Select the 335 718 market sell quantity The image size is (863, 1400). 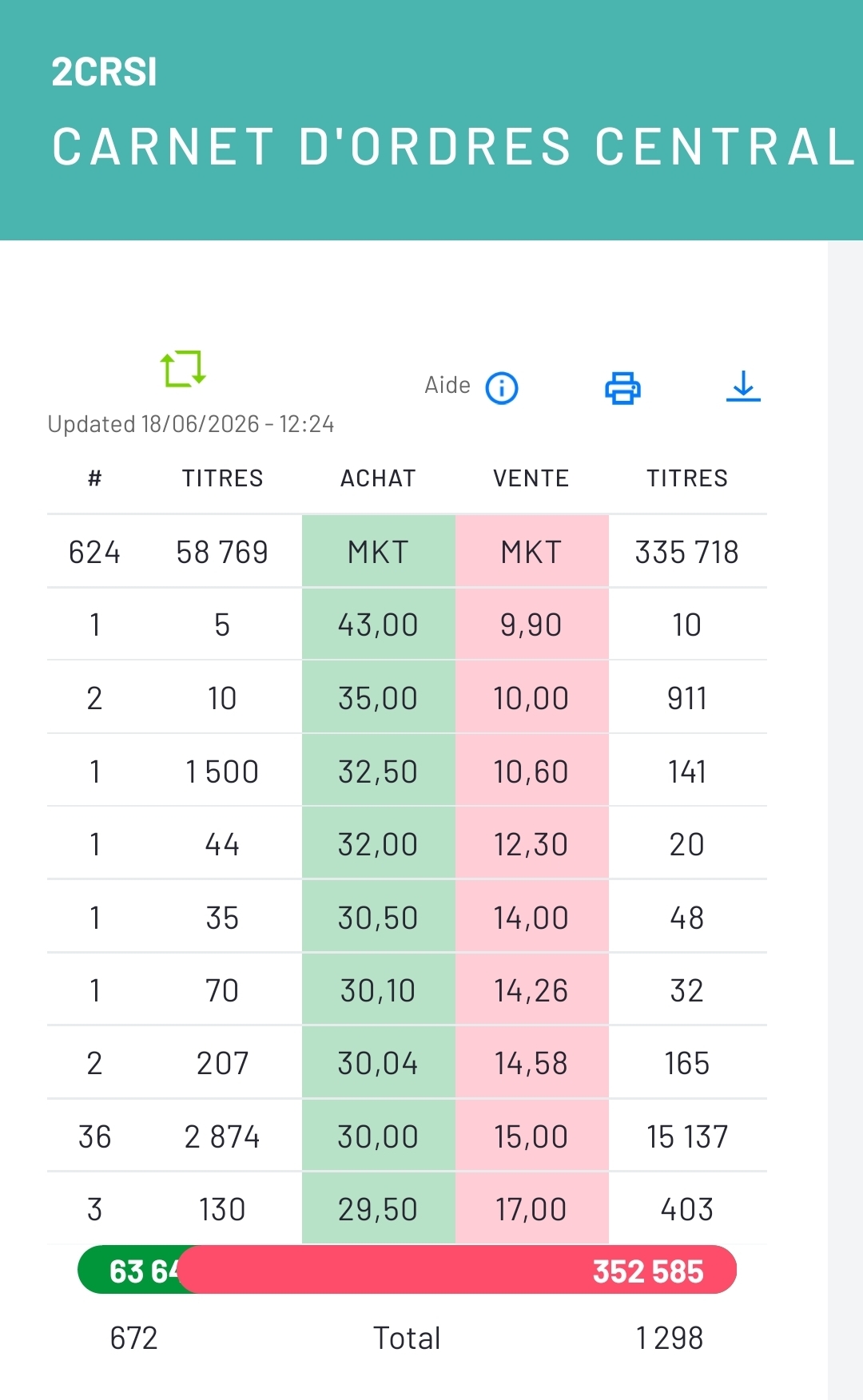tap(687, 552)
